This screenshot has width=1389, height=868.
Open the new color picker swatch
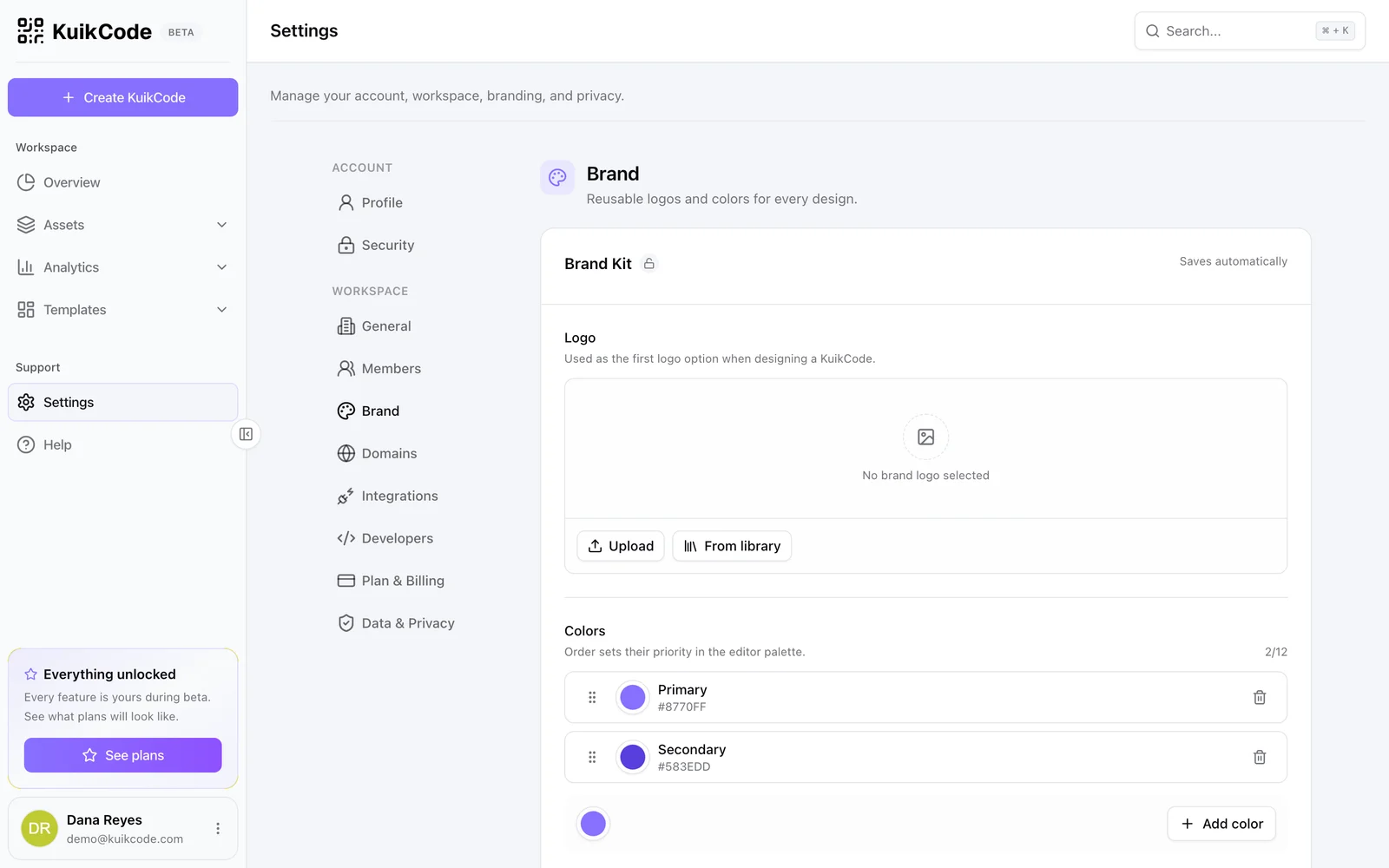[593, 824]
